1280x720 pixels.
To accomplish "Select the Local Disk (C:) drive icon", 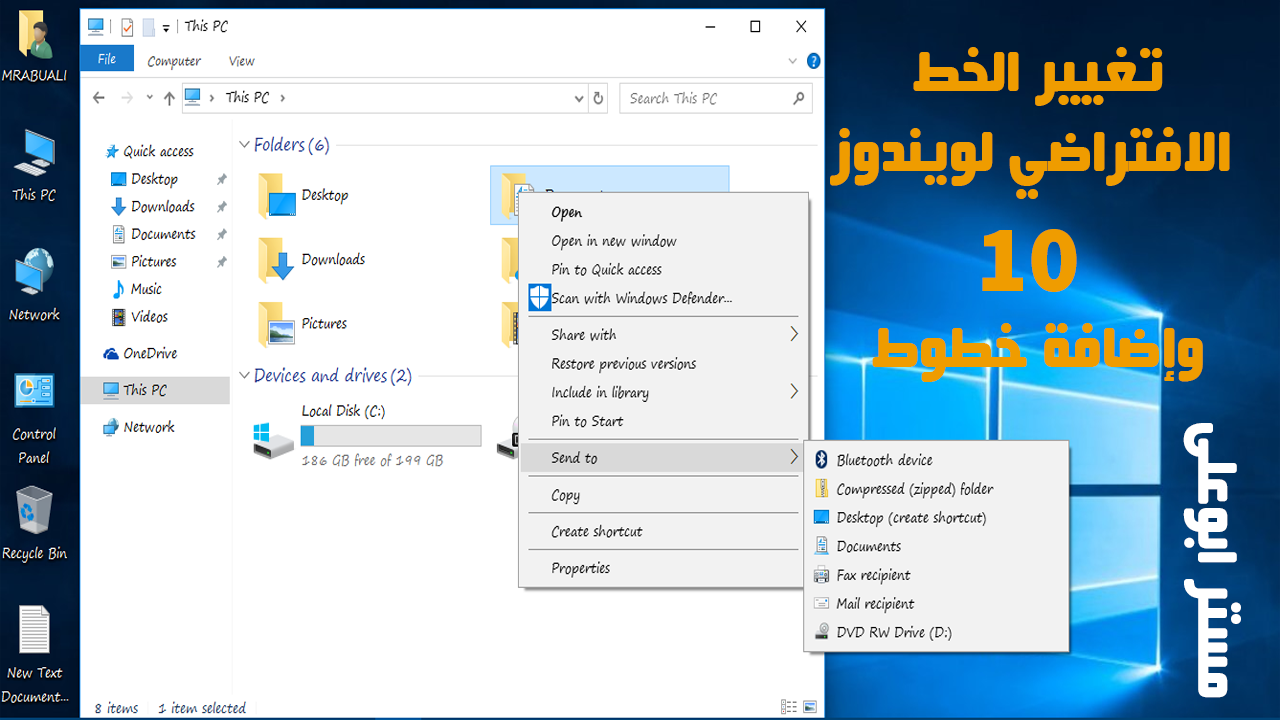I will tap(273, 439).
